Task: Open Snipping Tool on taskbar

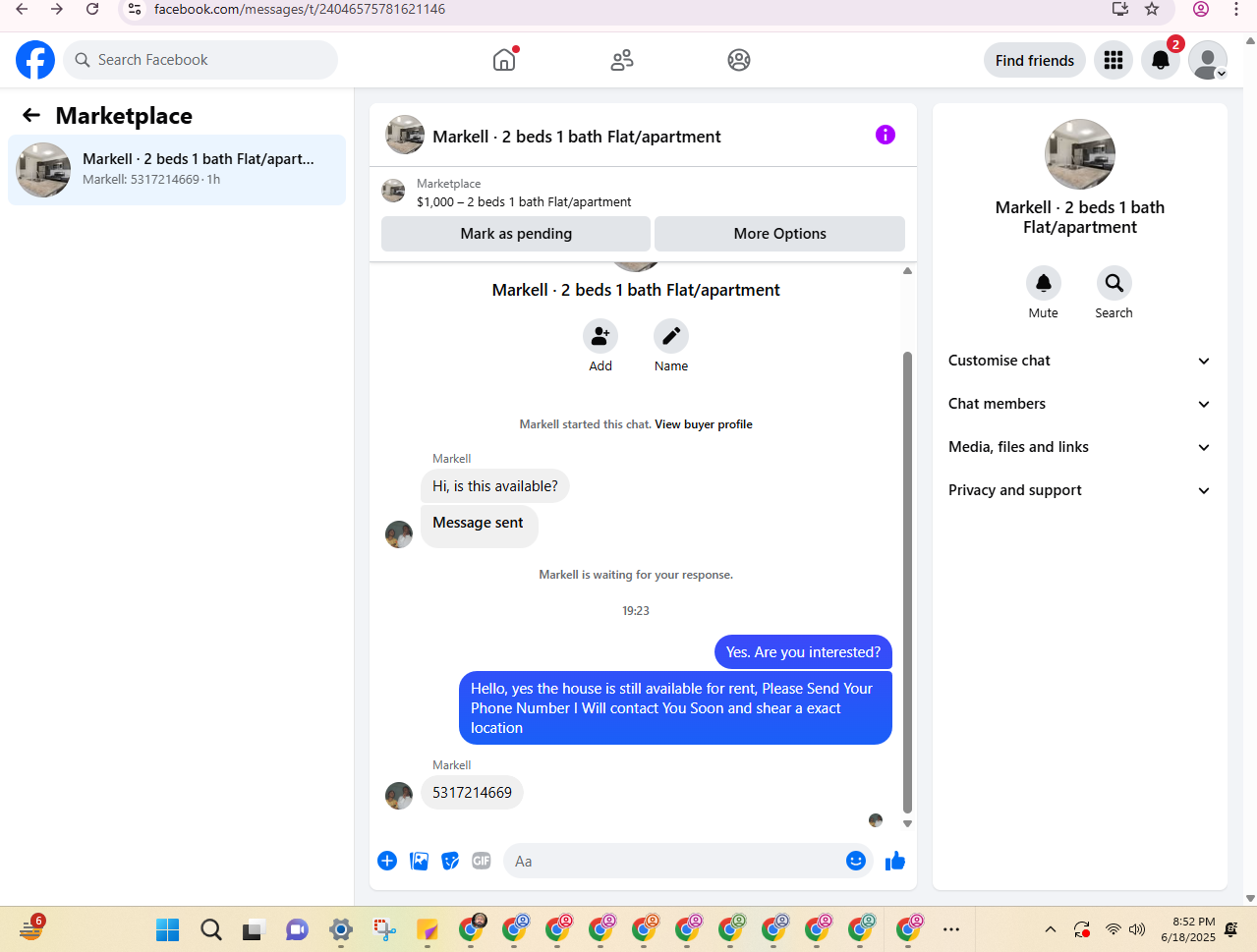Action: (x=384, y=929)
